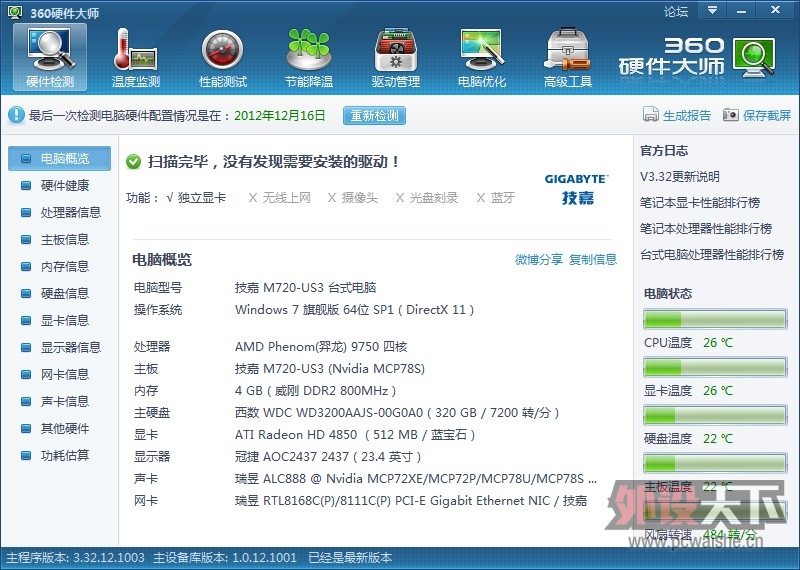Click the 保存截屏 camera icon
Image resolution: width=800 pixels, height=570 pixels.
[730, 115]
